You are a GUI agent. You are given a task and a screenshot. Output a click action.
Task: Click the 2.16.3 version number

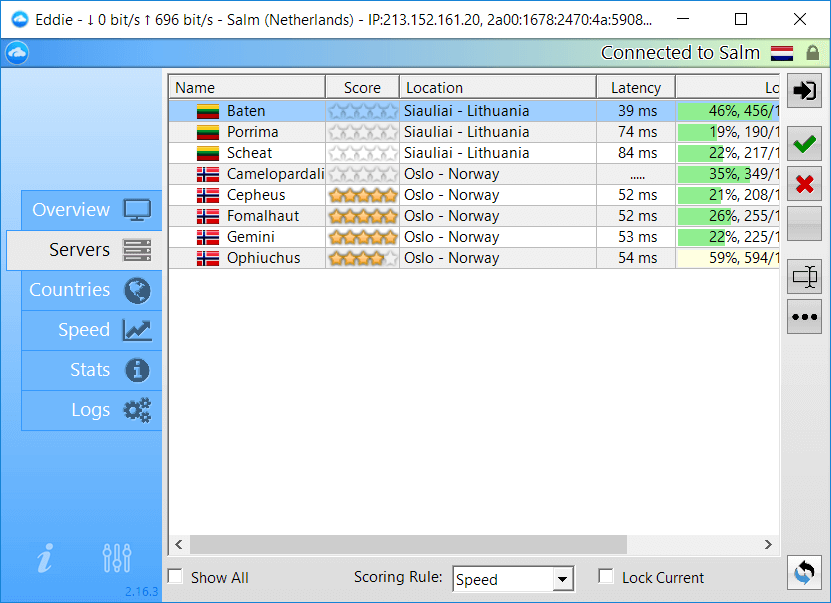point(142,591)
